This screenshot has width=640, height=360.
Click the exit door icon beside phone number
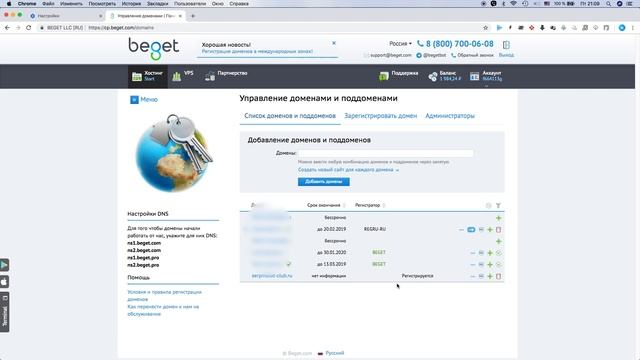(x=506, y=44)
